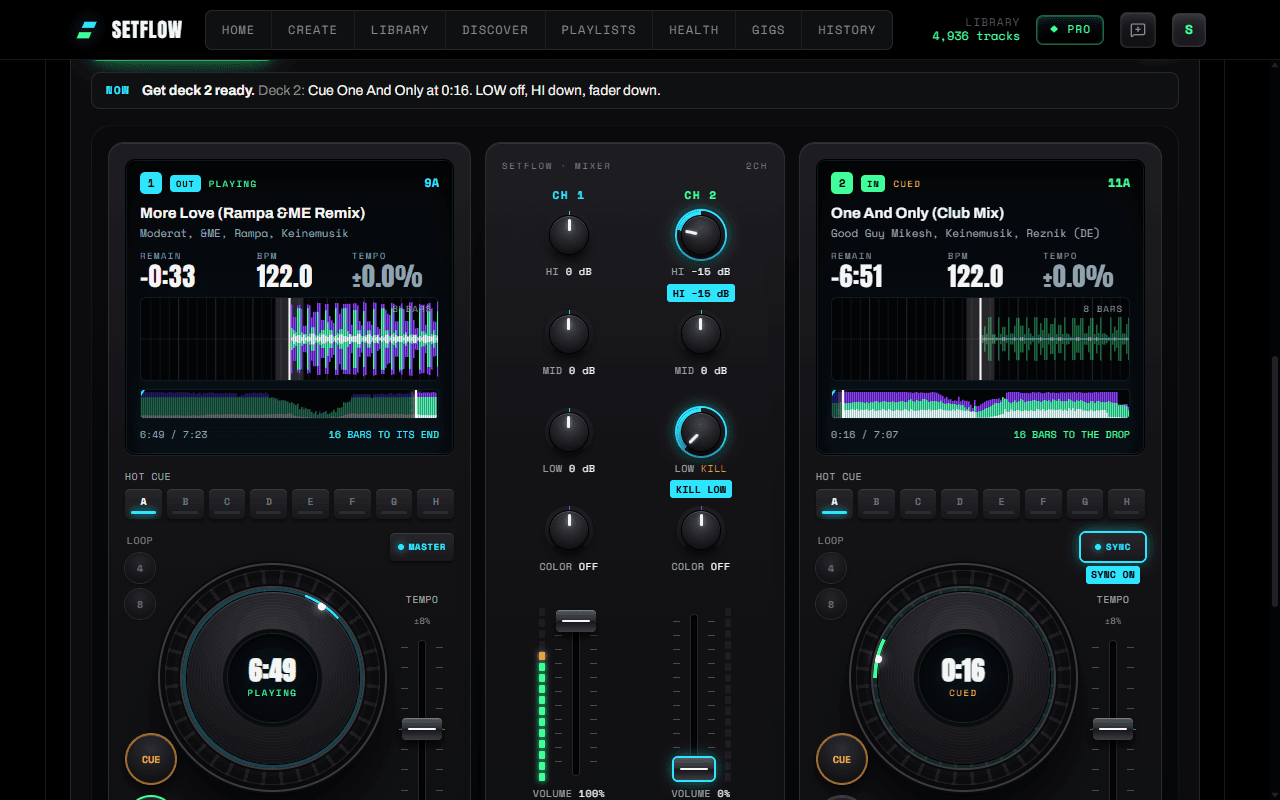Click deck 2 jog wheel showing 0:16

963,677
